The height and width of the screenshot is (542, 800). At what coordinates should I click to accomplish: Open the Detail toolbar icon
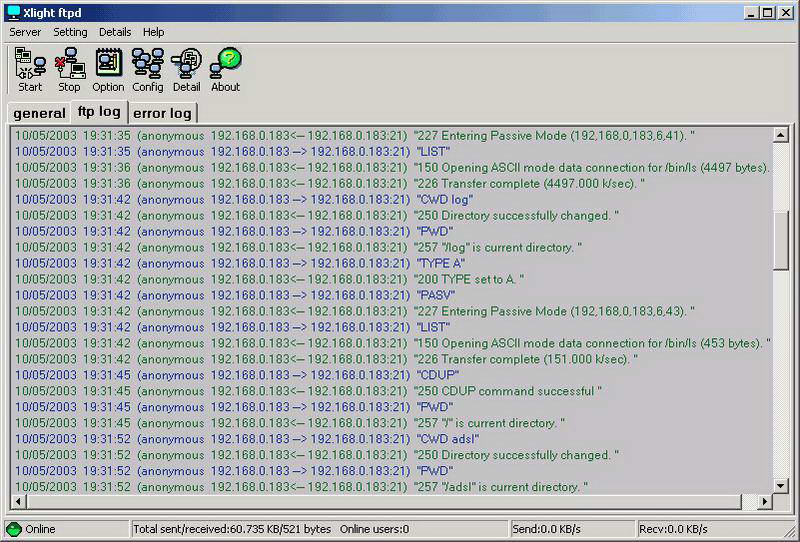[x=186, y=70]
